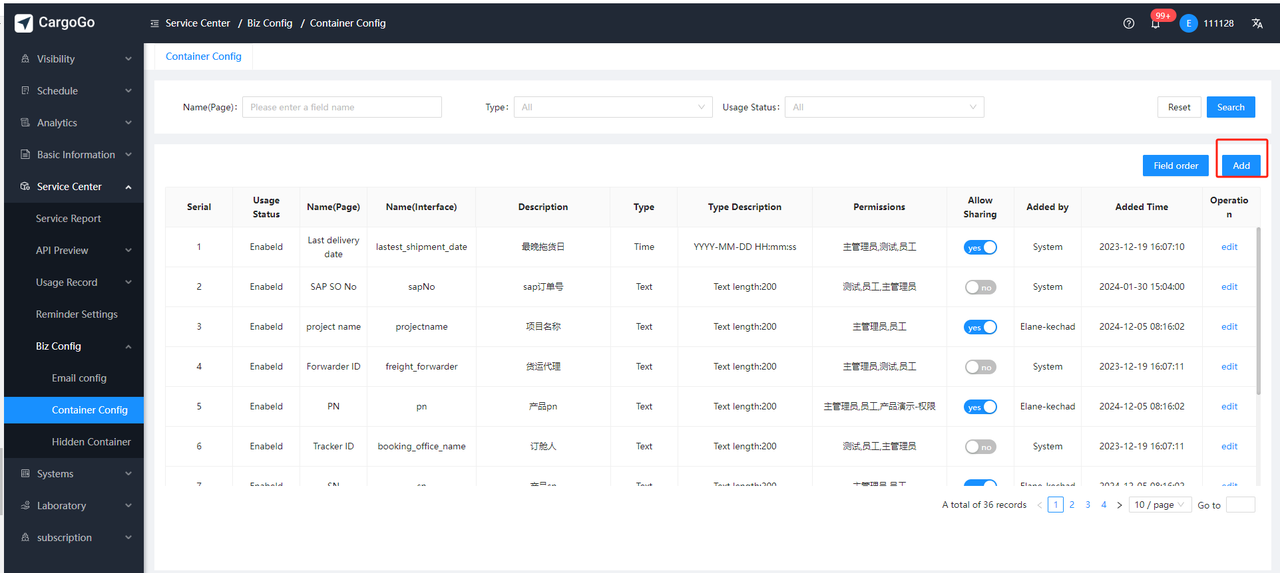Focus the Go to page input
The width and height of the screenshot is (1280, 573).
[1240, 505]
